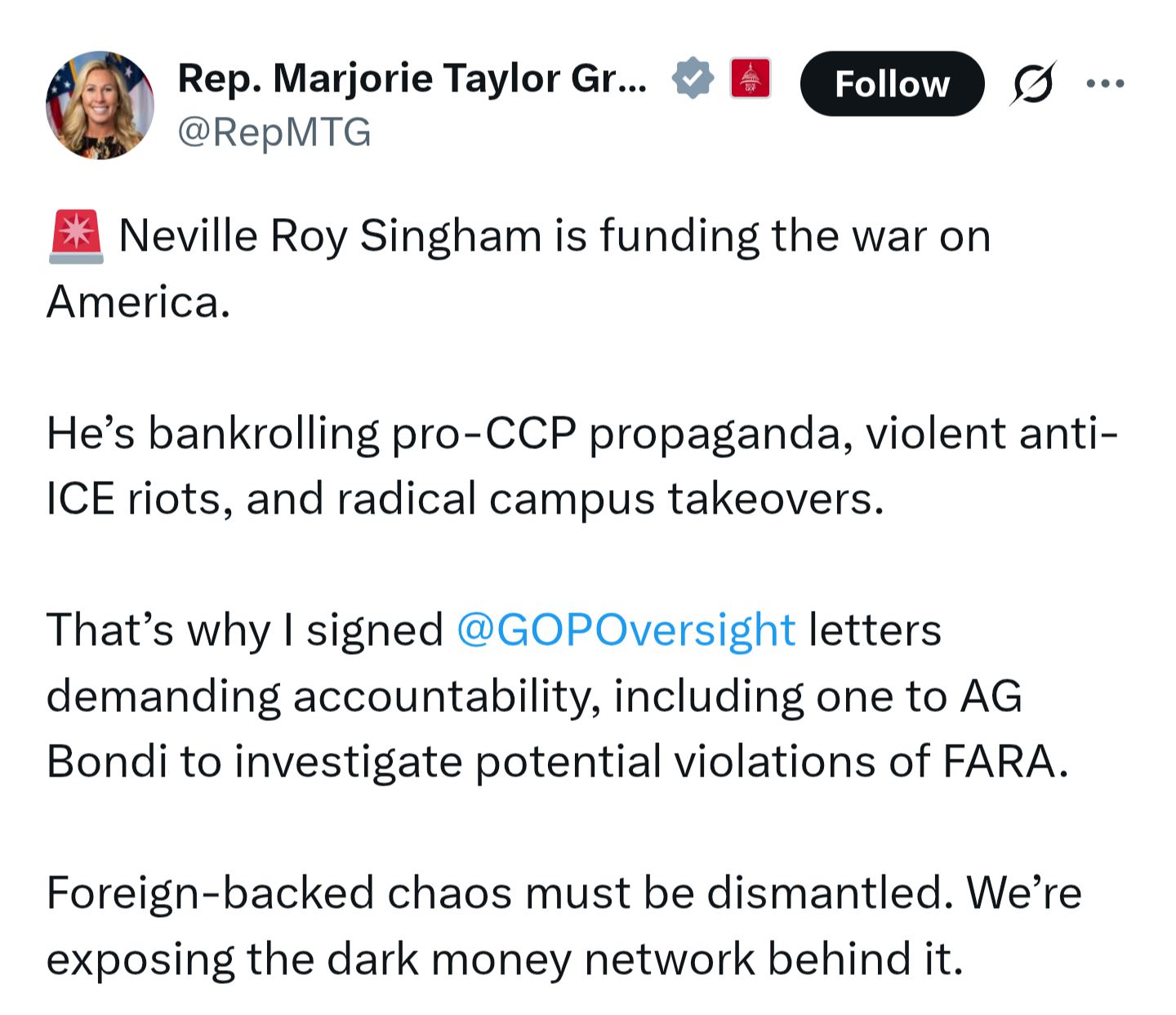Click the @RepMTG handle
Image resolution: width=1176 pixels, height=1015 pixels.
click(x=274, y=132)
